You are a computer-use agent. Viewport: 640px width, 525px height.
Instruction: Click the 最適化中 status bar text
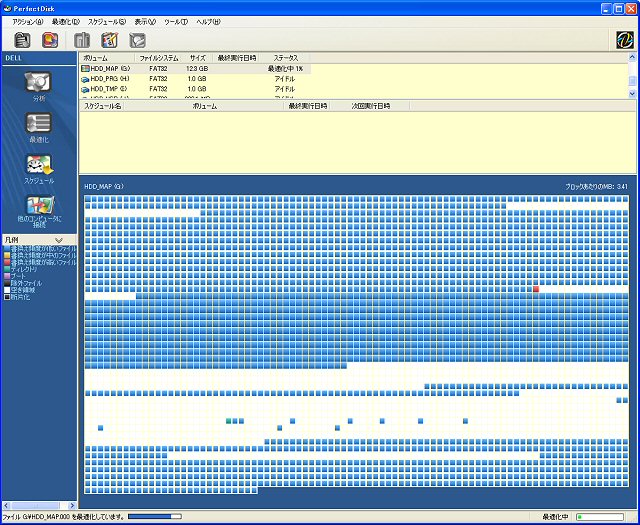[555, 517]
